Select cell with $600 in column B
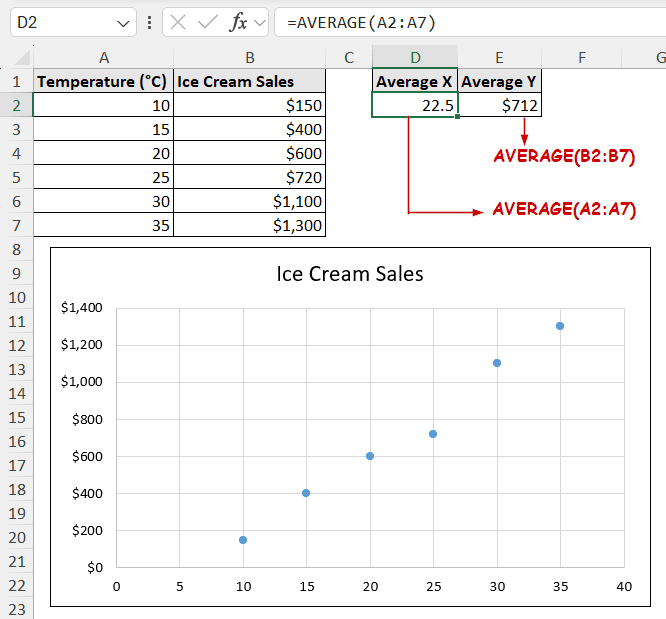 point(250,153)
